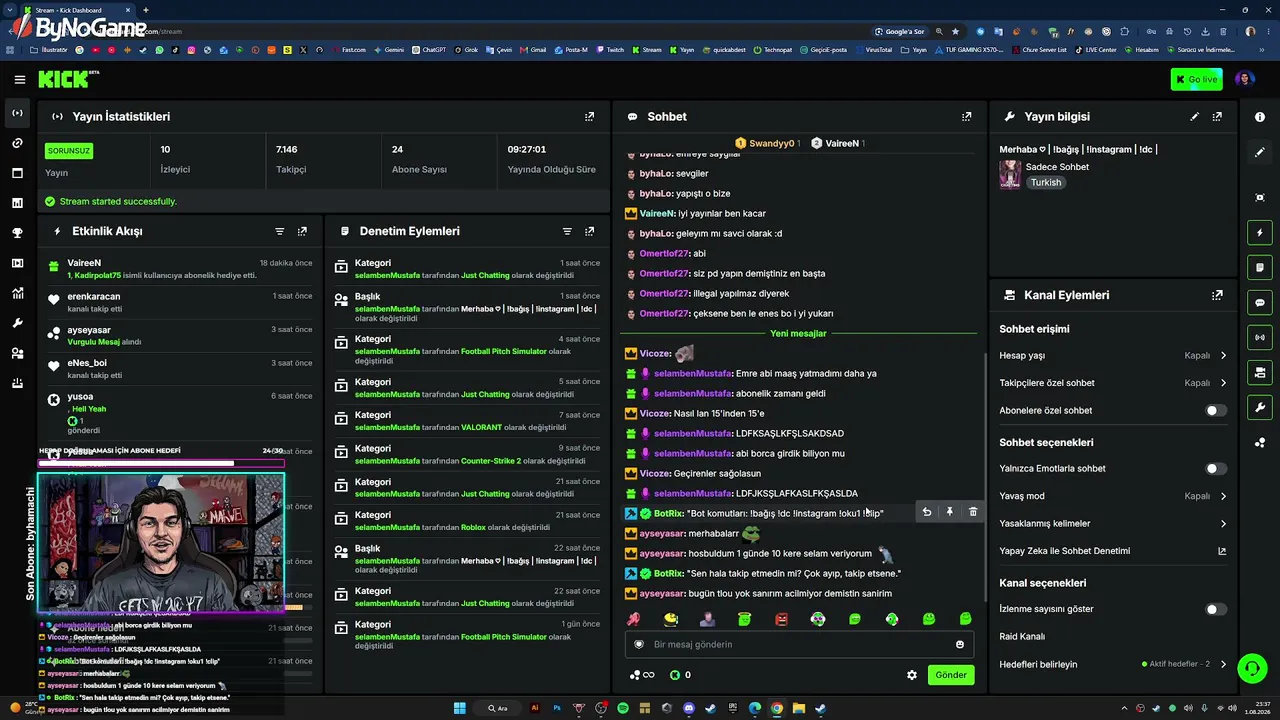The height and width of the screenshot is (720, 1280).
Task: Expand Yasaklanmış kelimeler option
Action: click(1113, 523)
